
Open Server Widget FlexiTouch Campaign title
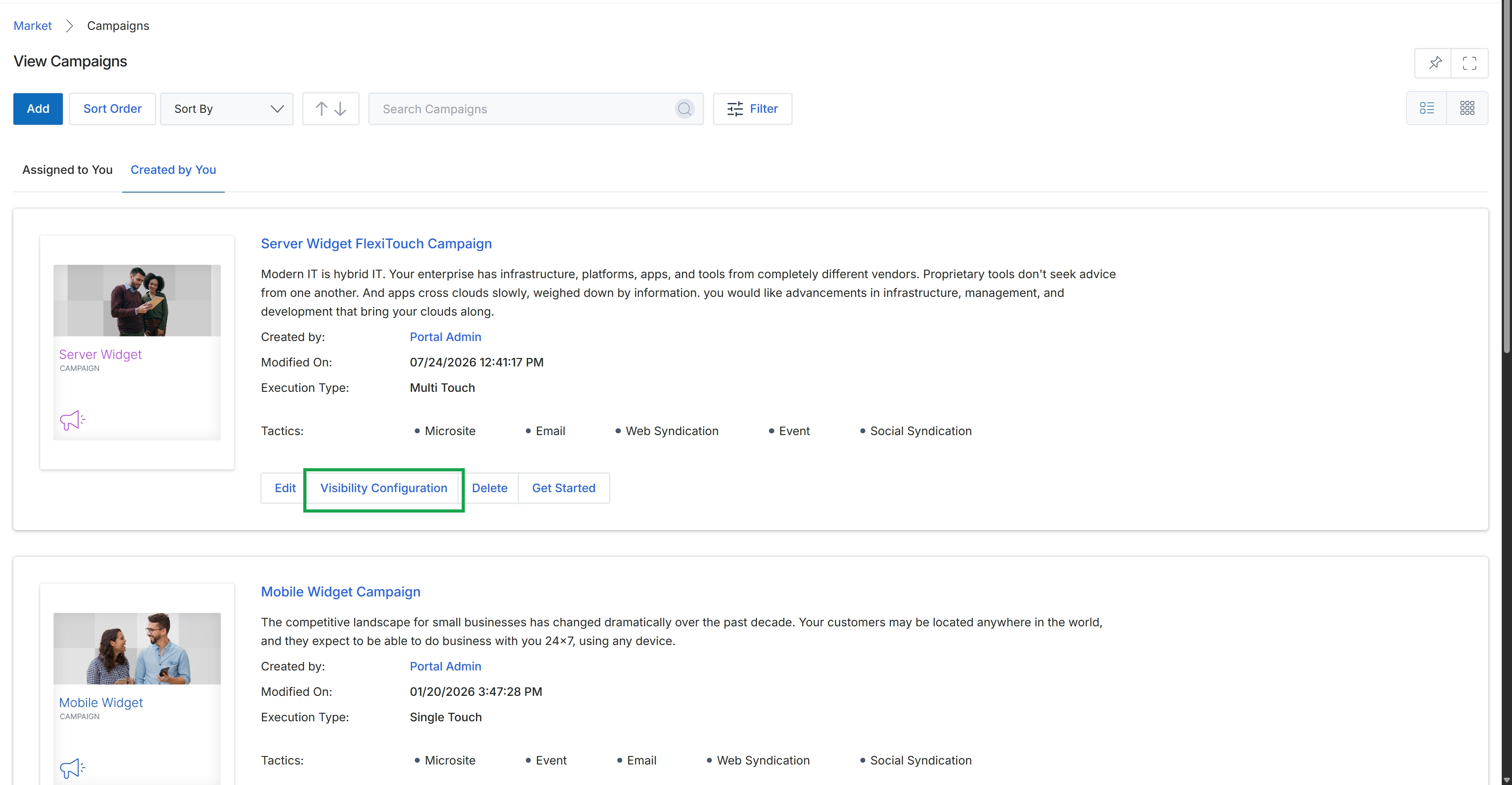click(x=376, y=243)
